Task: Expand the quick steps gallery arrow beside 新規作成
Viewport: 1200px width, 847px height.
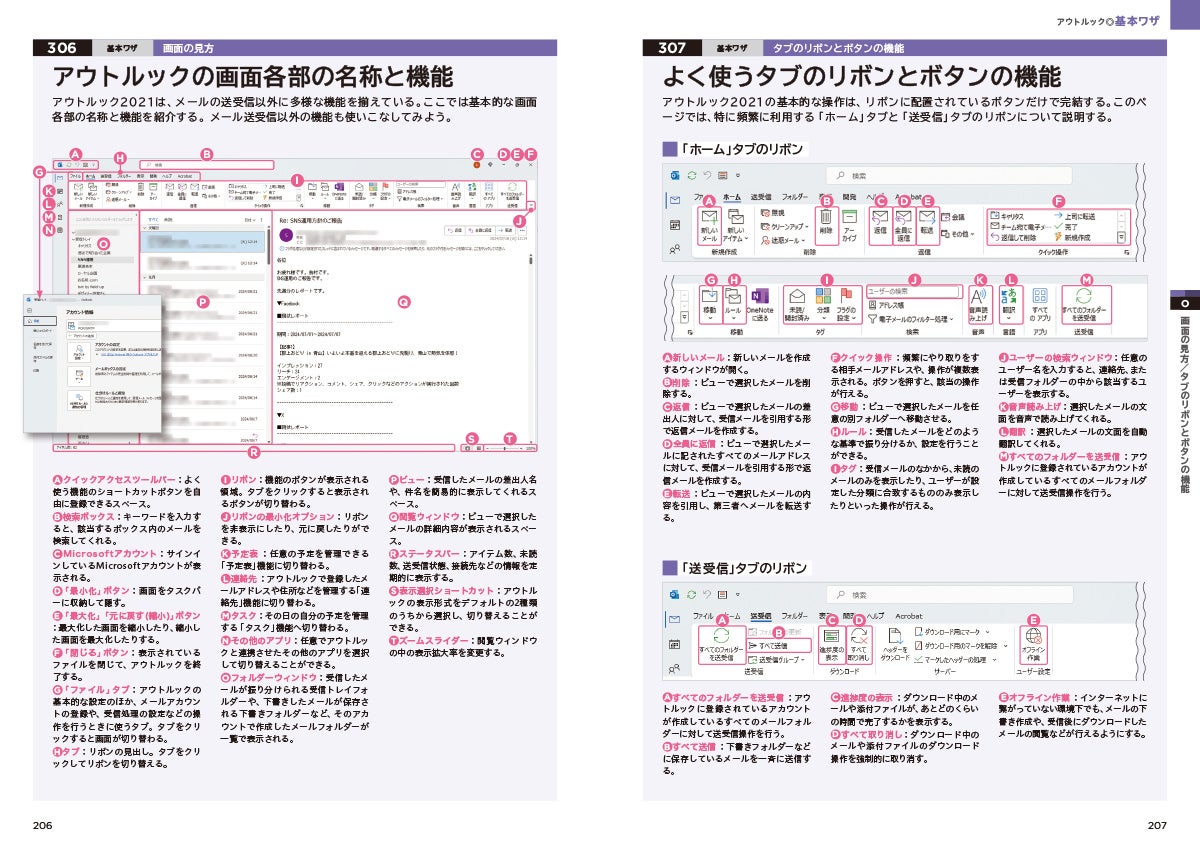Action: [1121, 237]
